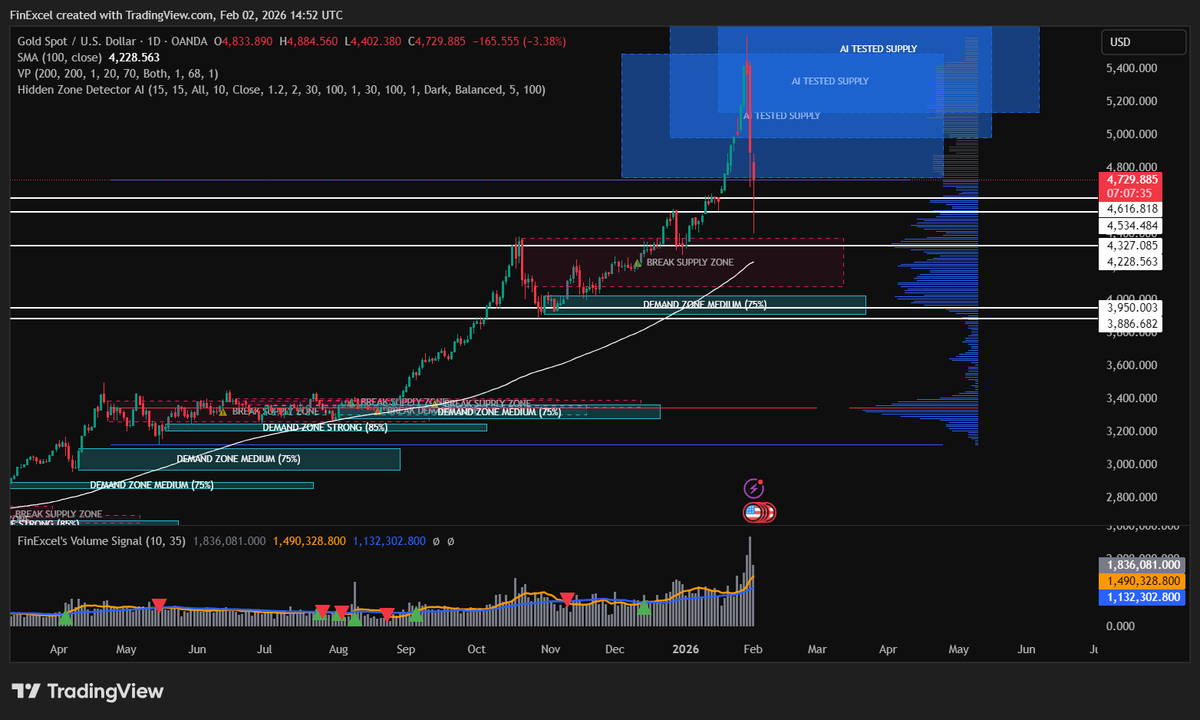This screenshot has width=1200, height=720.
Task: Click the Feb label on the time axis
Action: click(752, 648)
